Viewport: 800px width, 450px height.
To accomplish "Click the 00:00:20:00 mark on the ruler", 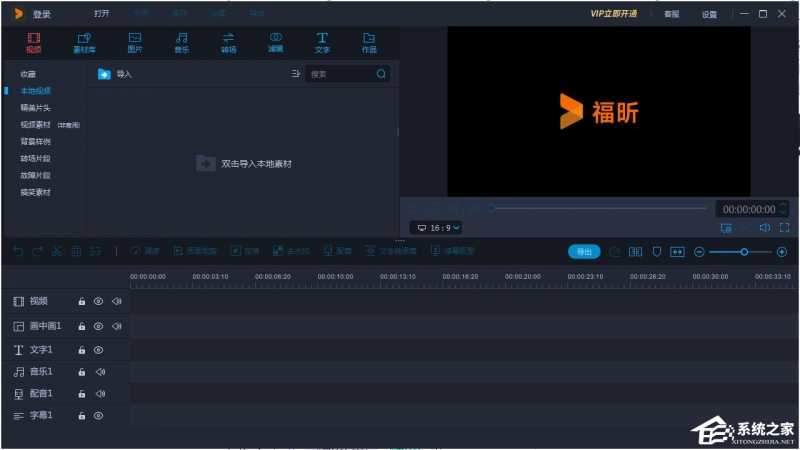I will tap(522, 277).
